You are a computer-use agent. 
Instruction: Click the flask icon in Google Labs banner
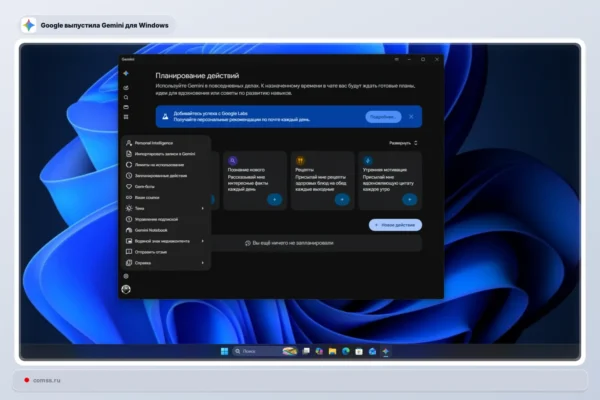click(165, 116)
